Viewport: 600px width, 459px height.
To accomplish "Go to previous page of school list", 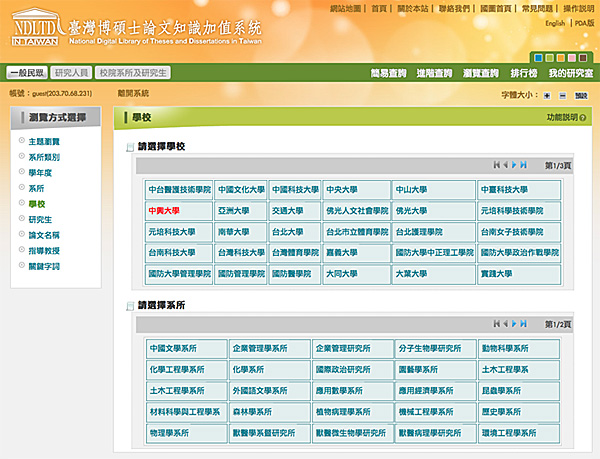I will coord(505,165).
